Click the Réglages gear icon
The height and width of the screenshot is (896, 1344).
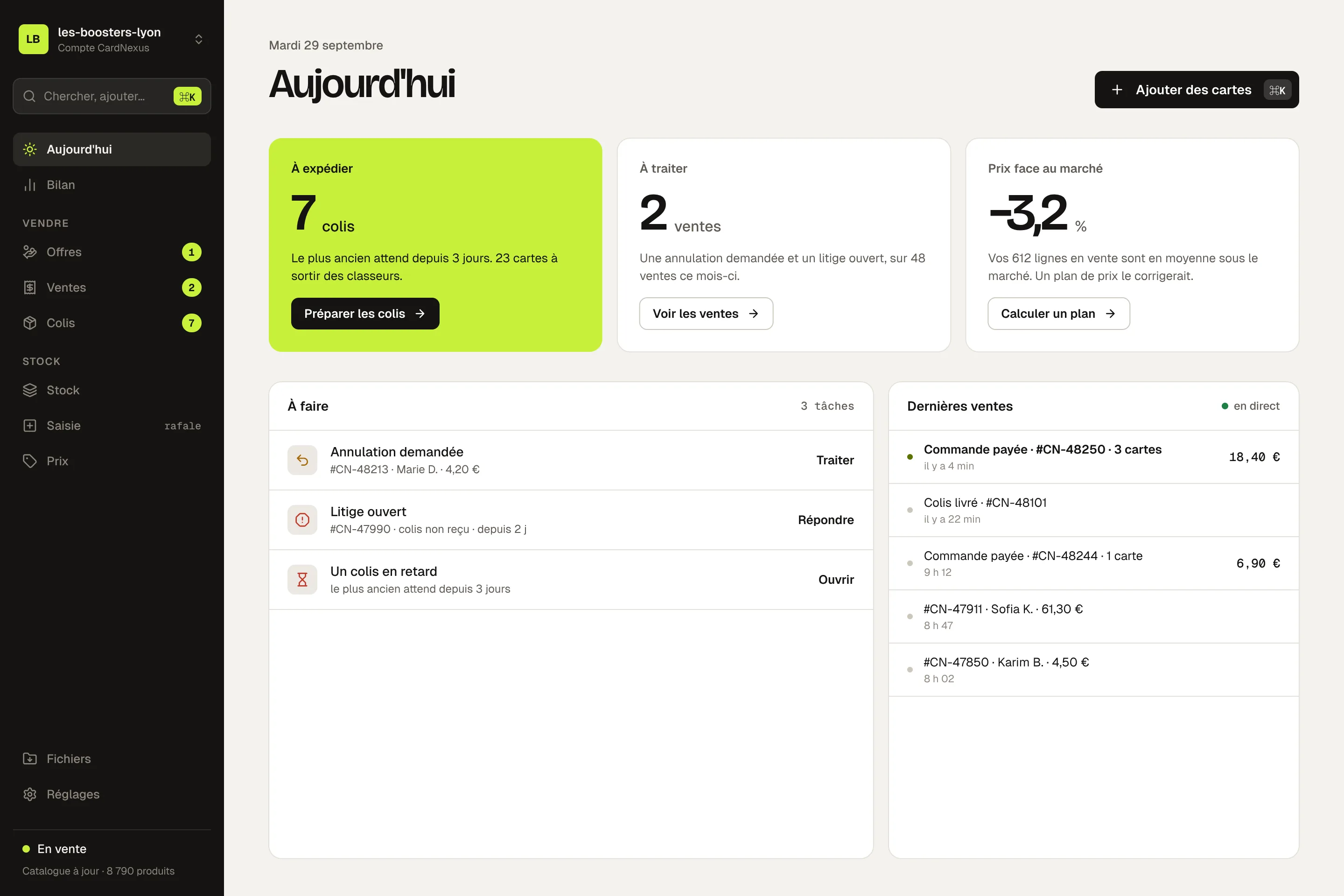[x=30, y=794]
